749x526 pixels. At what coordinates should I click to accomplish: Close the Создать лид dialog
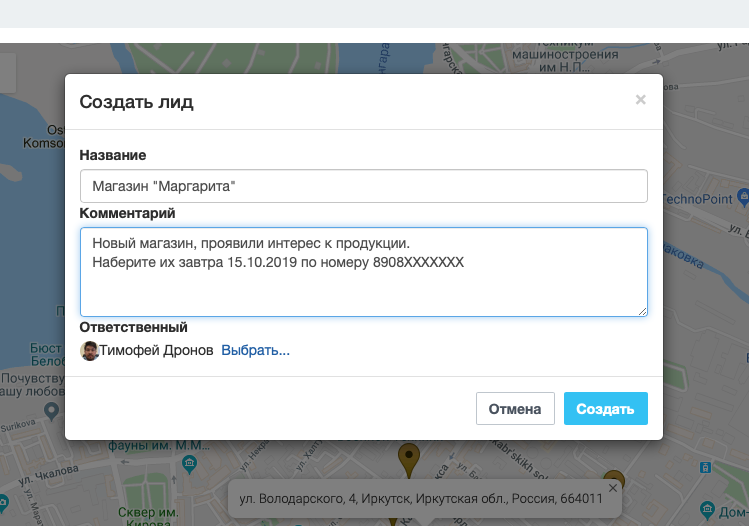point(640,100)
